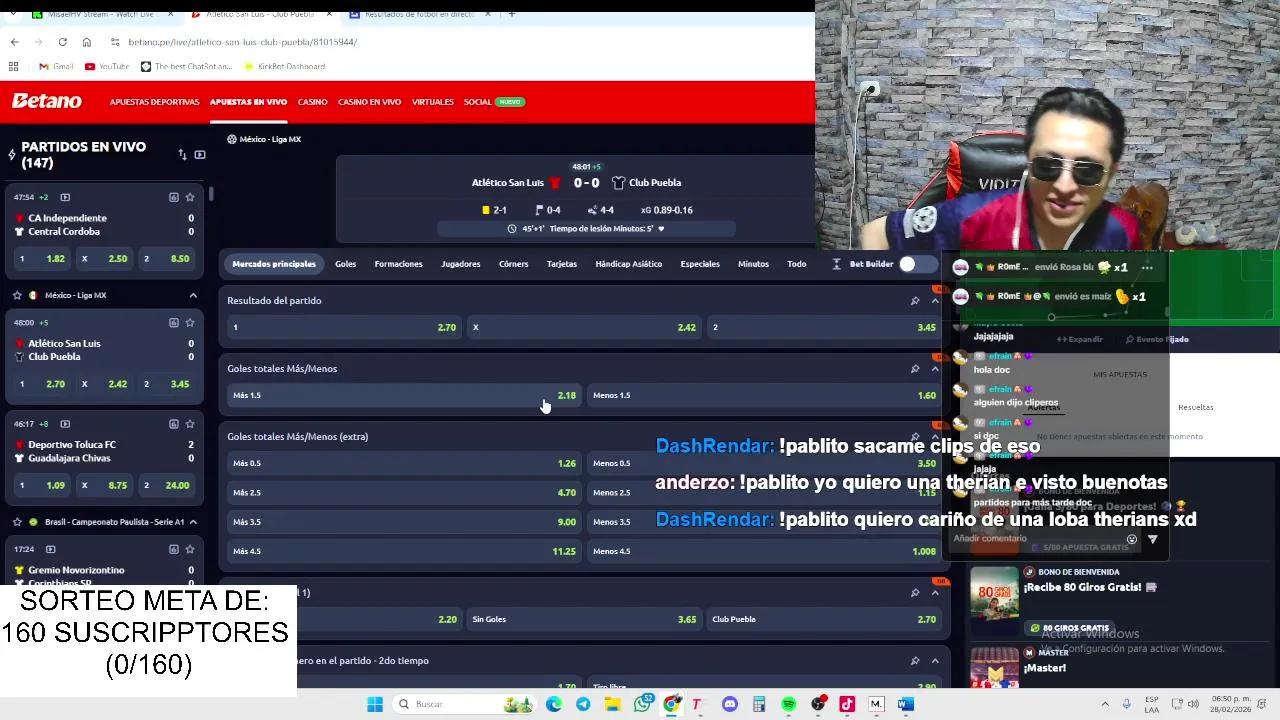This screenshot has height=720, width=1280.
Task: Favorite the CA Independiente match star
Action: (x=189, y=197)
